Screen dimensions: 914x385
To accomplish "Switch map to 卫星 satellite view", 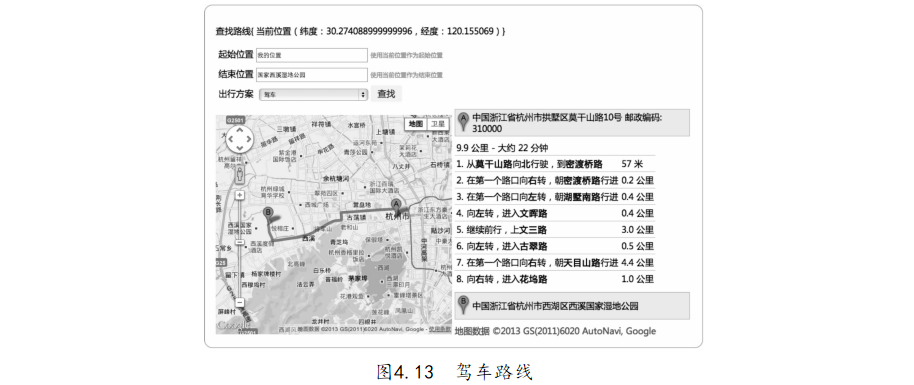I will pos(438,124).
